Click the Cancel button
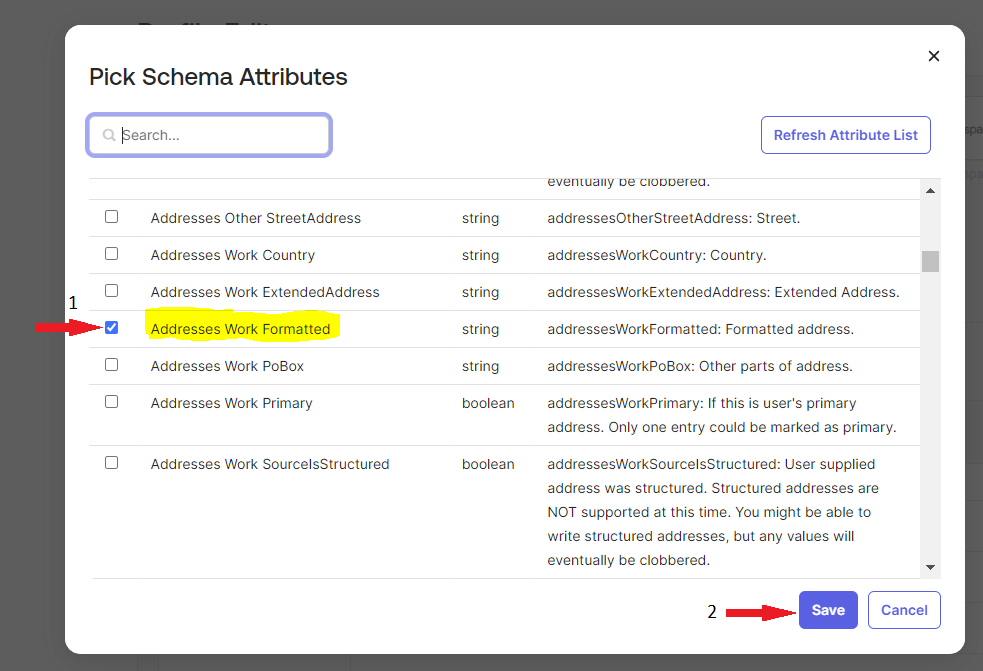 (x=903, y=609)
